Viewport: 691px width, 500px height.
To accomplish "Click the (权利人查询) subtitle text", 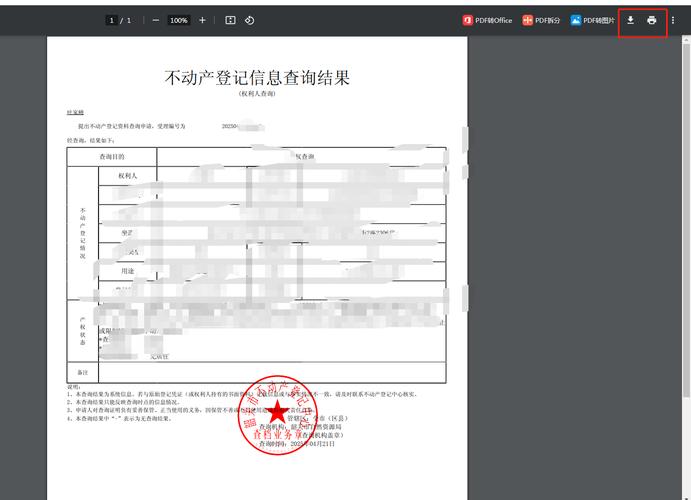I will [x=257, y=93].
